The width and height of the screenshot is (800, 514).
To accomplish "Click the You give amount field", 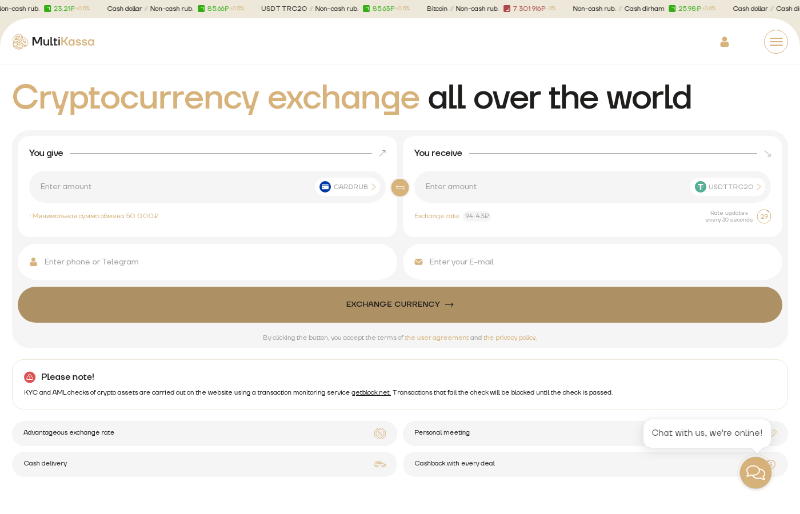I will point(170,187).
